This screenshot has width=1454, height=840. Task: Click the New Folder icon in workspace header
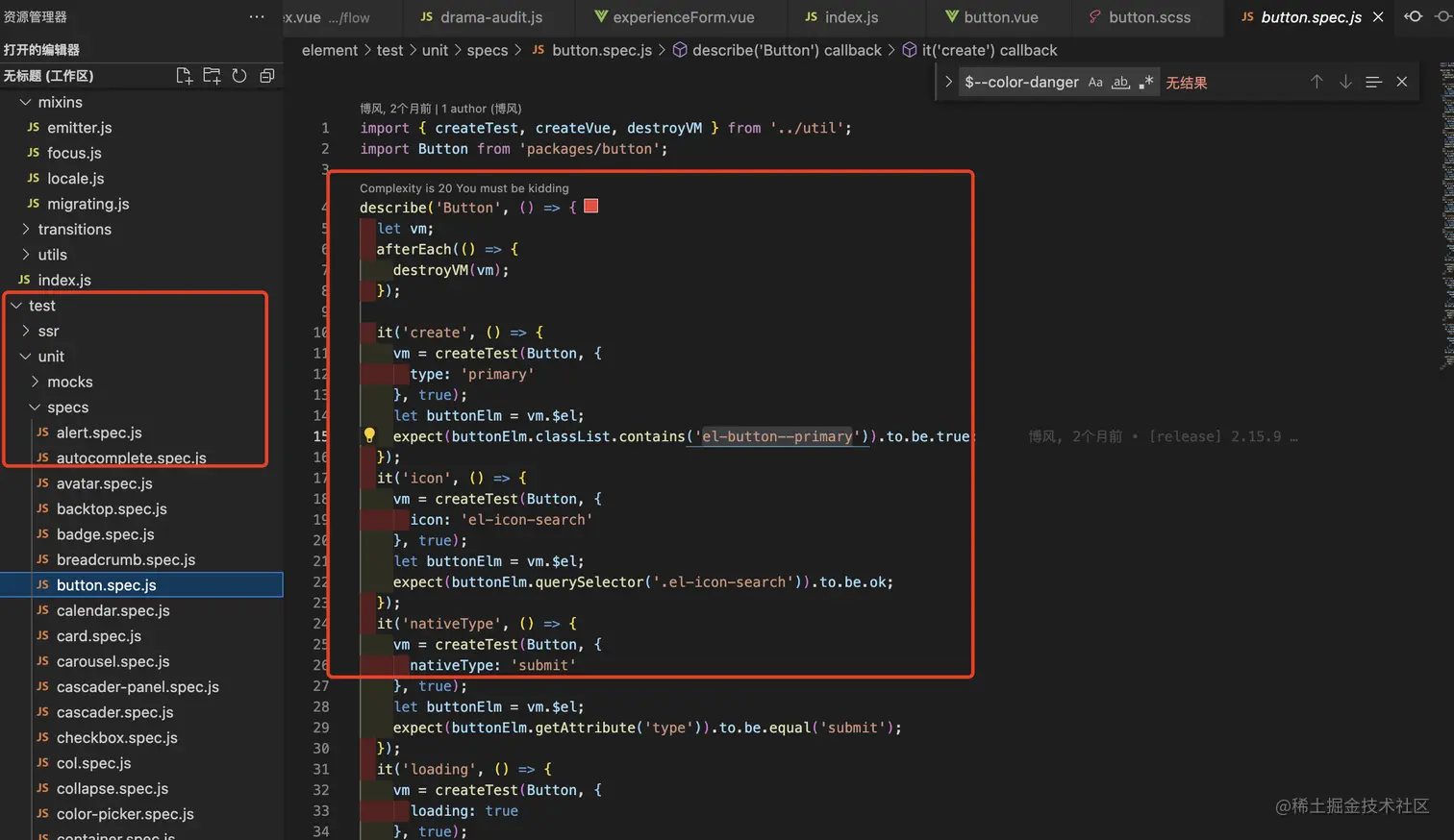coord(212,76)
